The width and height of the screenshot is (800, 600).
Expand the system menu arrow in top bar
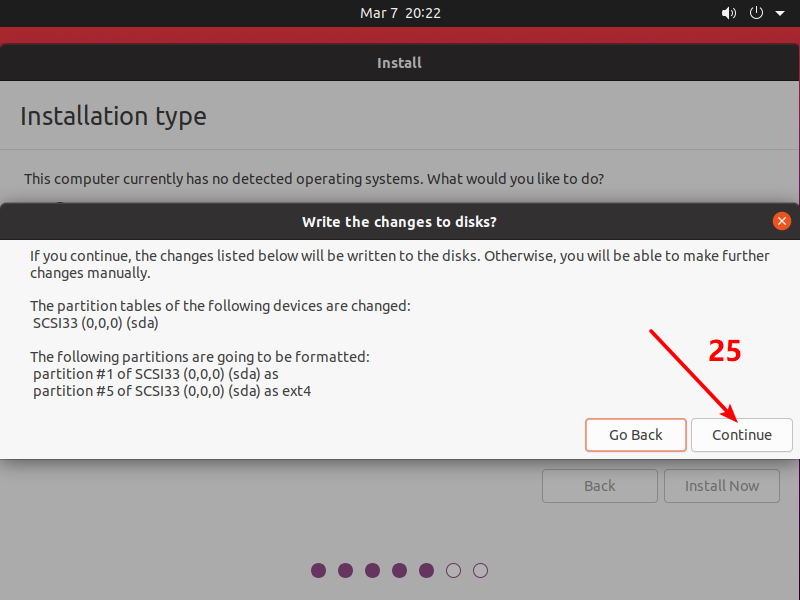pos(776,14)
